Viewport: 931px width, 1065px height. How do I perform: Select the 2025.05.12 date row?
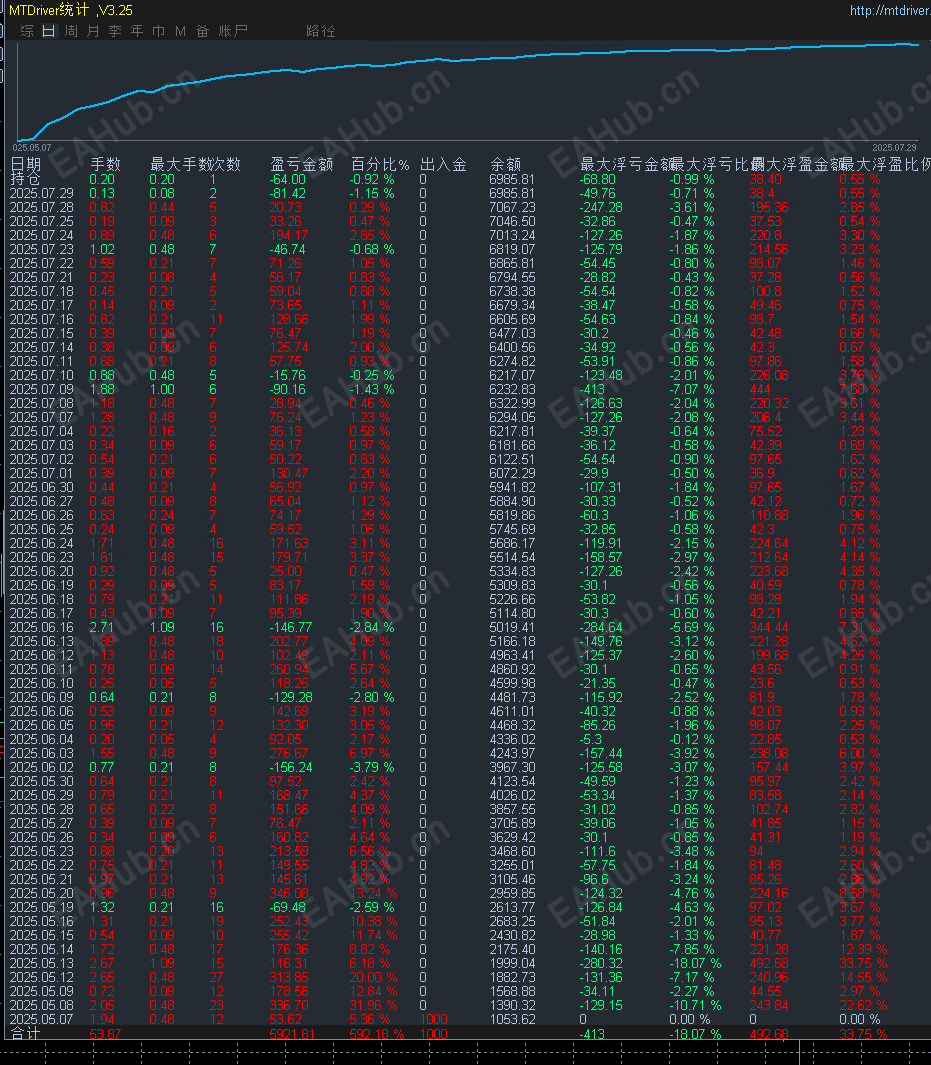(42, 977)
